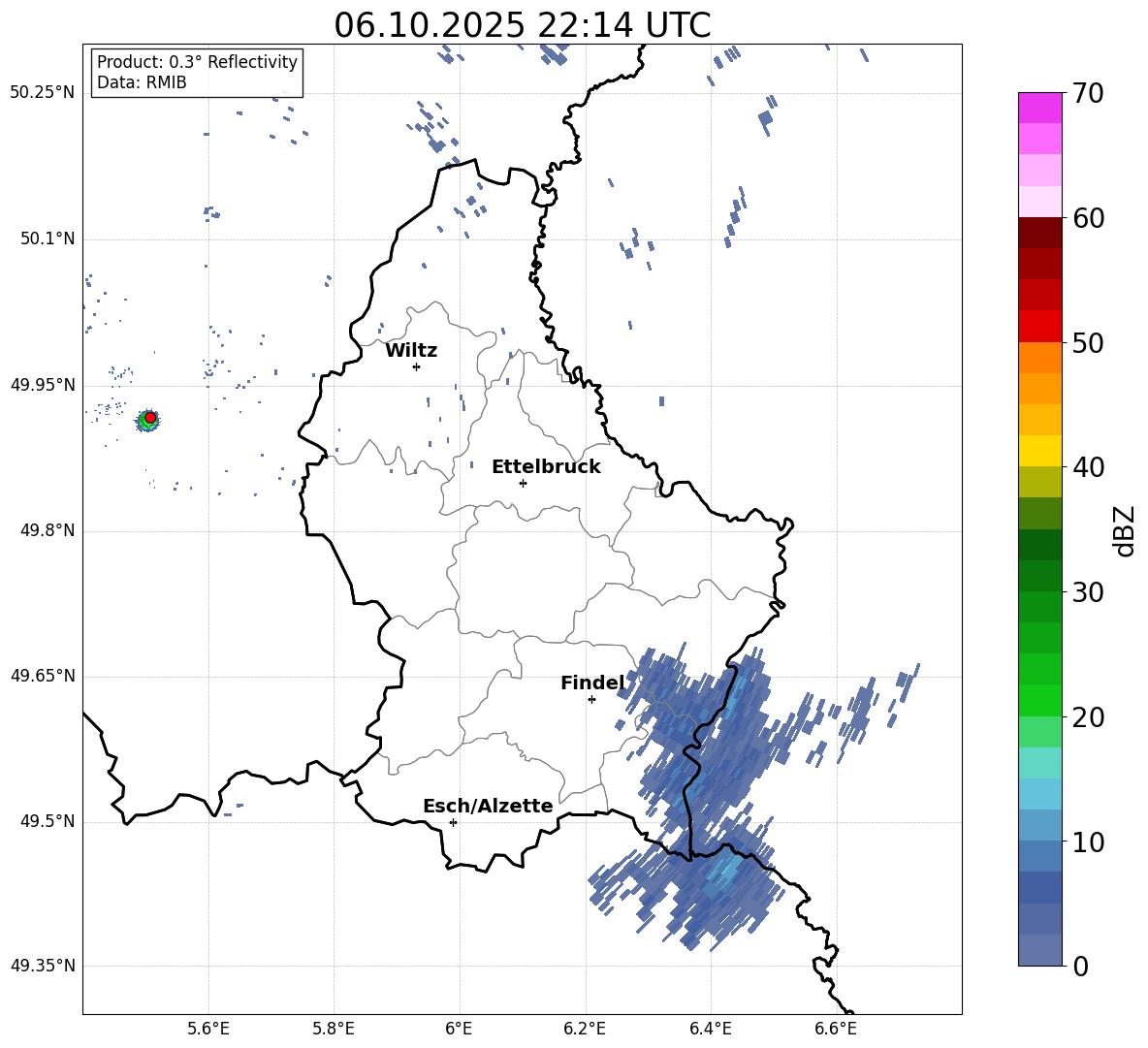Screen dimensions: 1148x1048
Task: Click the bright green colorbar segment above 20
Action: click(x=1039, y=700)
